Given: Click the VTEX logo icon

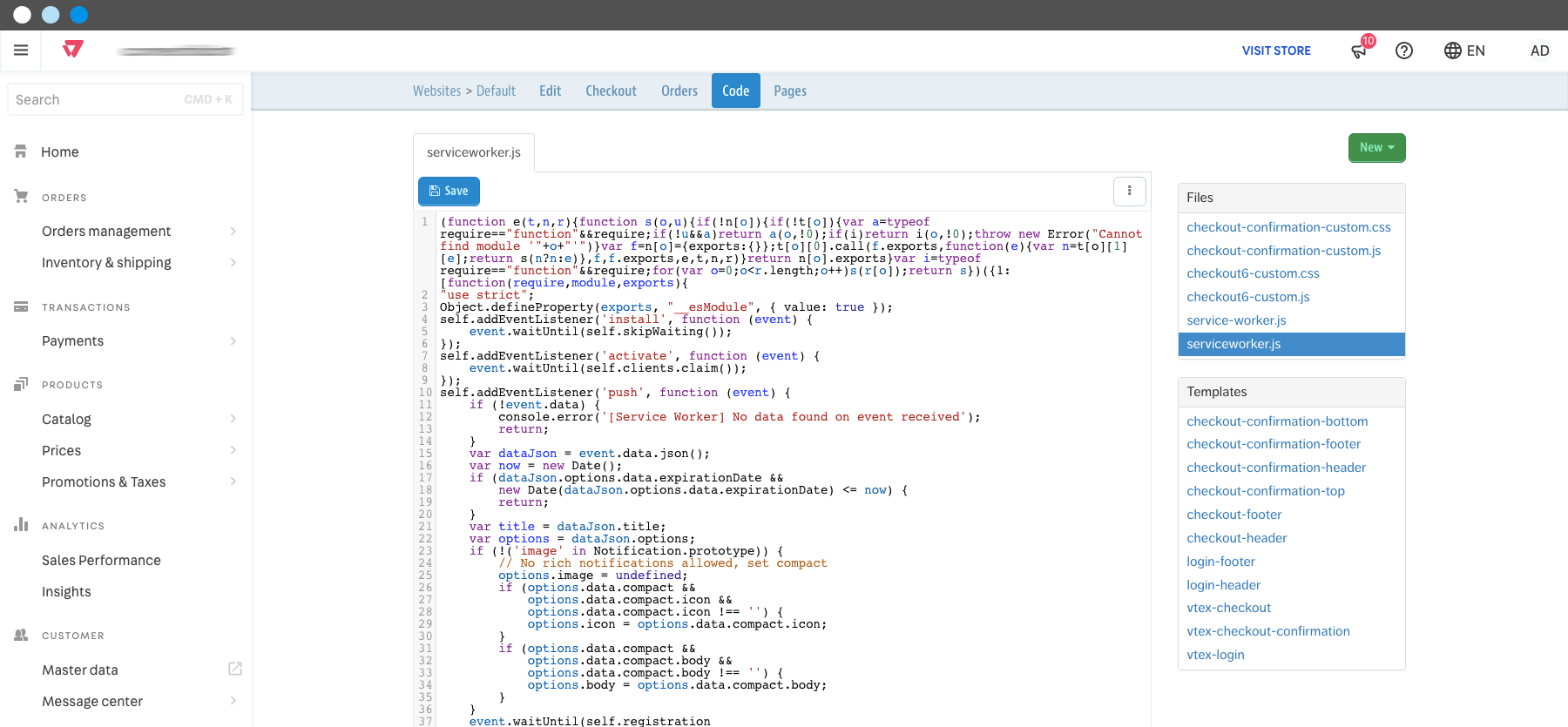Looking at the screenshot, I should coord(73,50).
